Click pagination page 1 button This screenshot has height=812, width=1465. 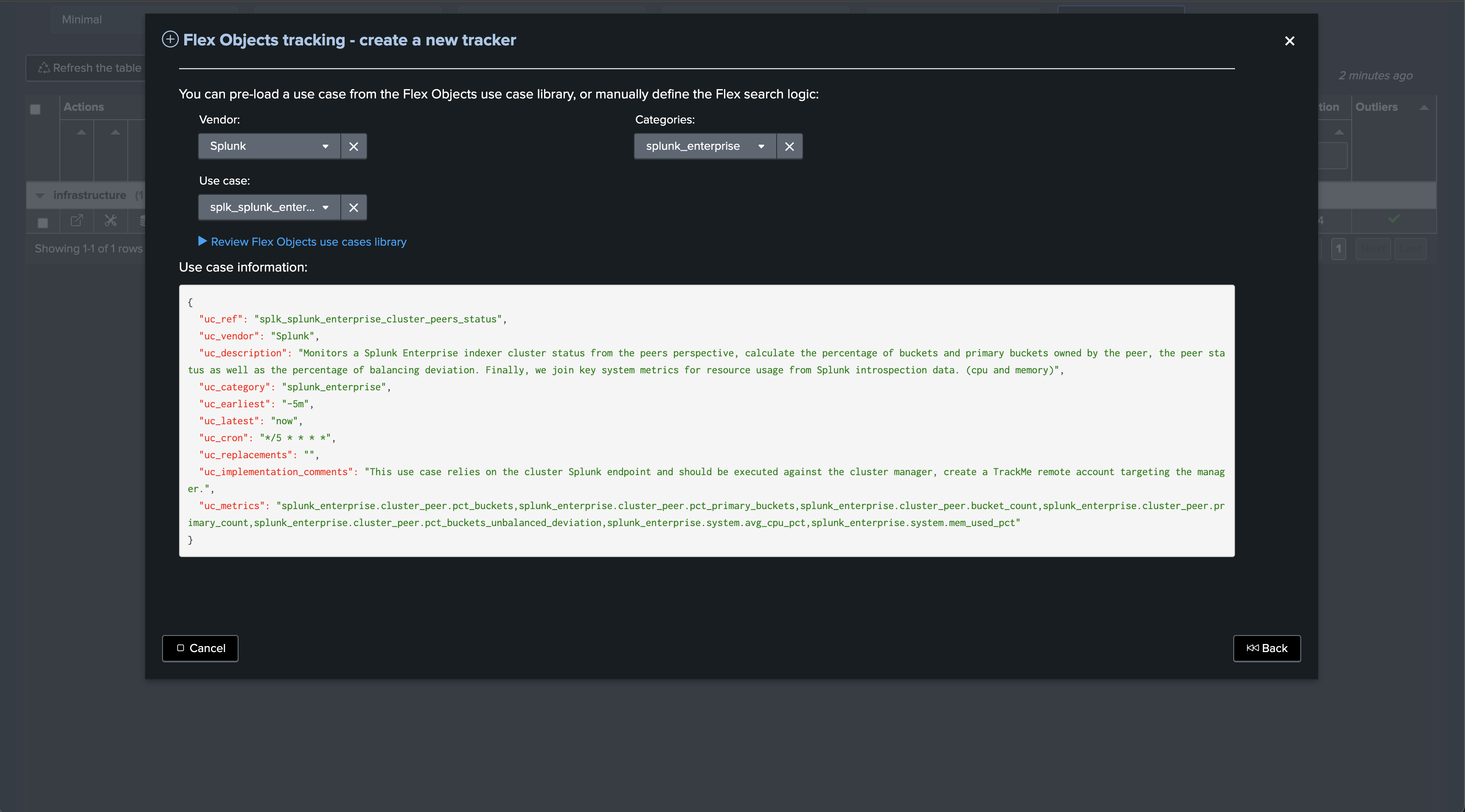(x=1338, y=249)
